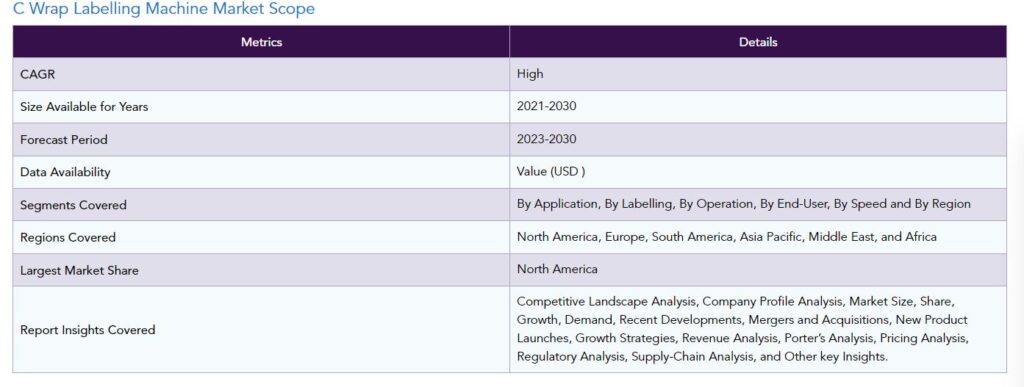Click the North America market share value

[x=557, y=269]
